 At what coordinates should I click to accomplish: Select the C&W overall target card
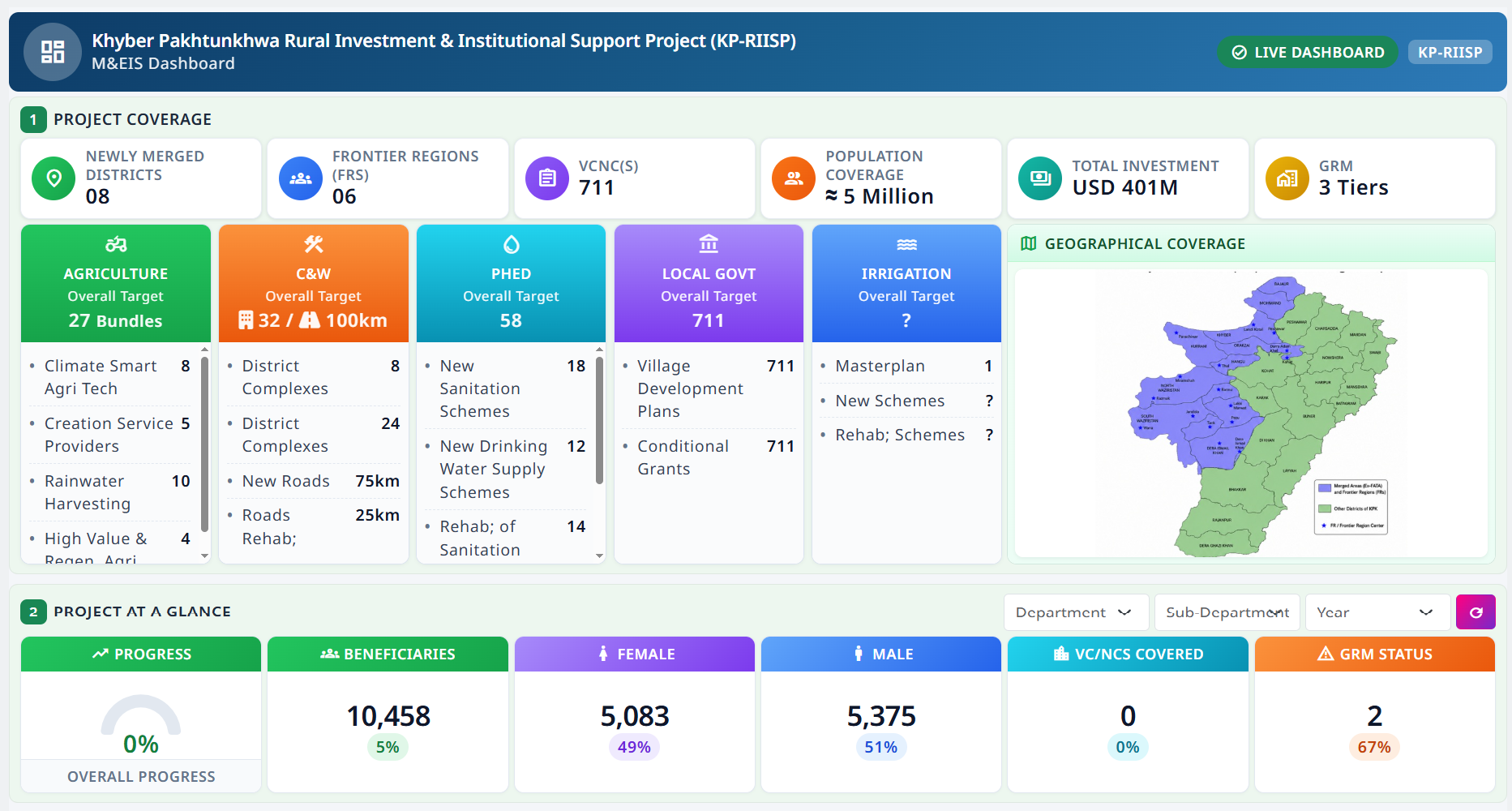[314, 284]
